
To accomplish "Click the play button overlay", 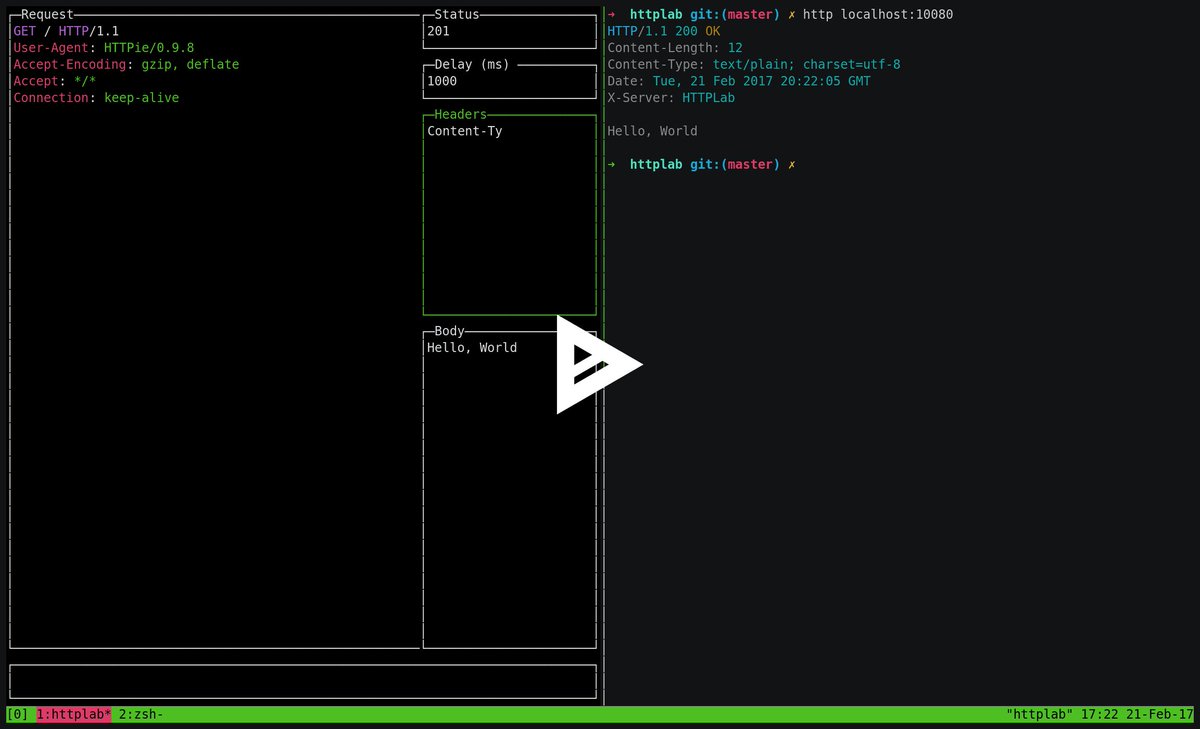I will click(598, 365).
